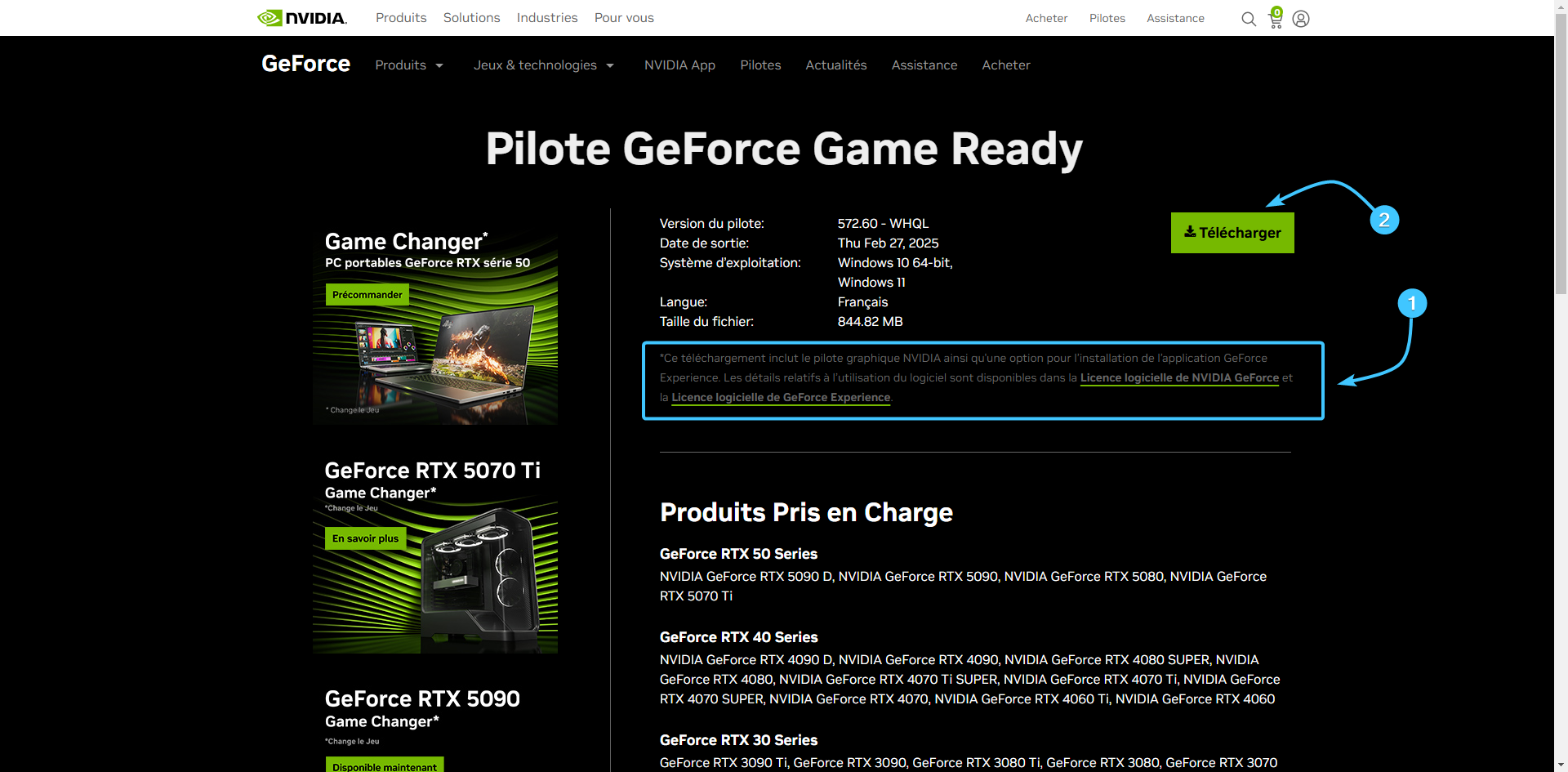Viewport: 1568px width, 772px height.
Task: Open Assistance in GeForce nav
Action: pos(924,65)
